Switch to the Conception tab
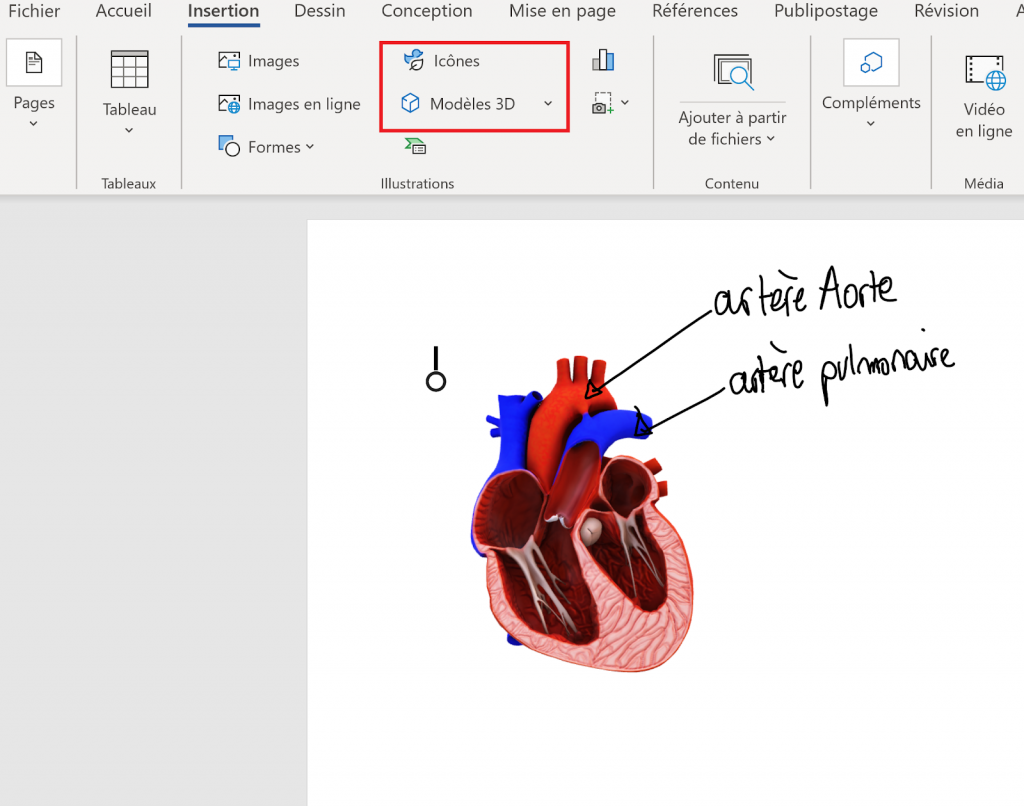Screen dimensions: 1024x806 coord(426,11)
